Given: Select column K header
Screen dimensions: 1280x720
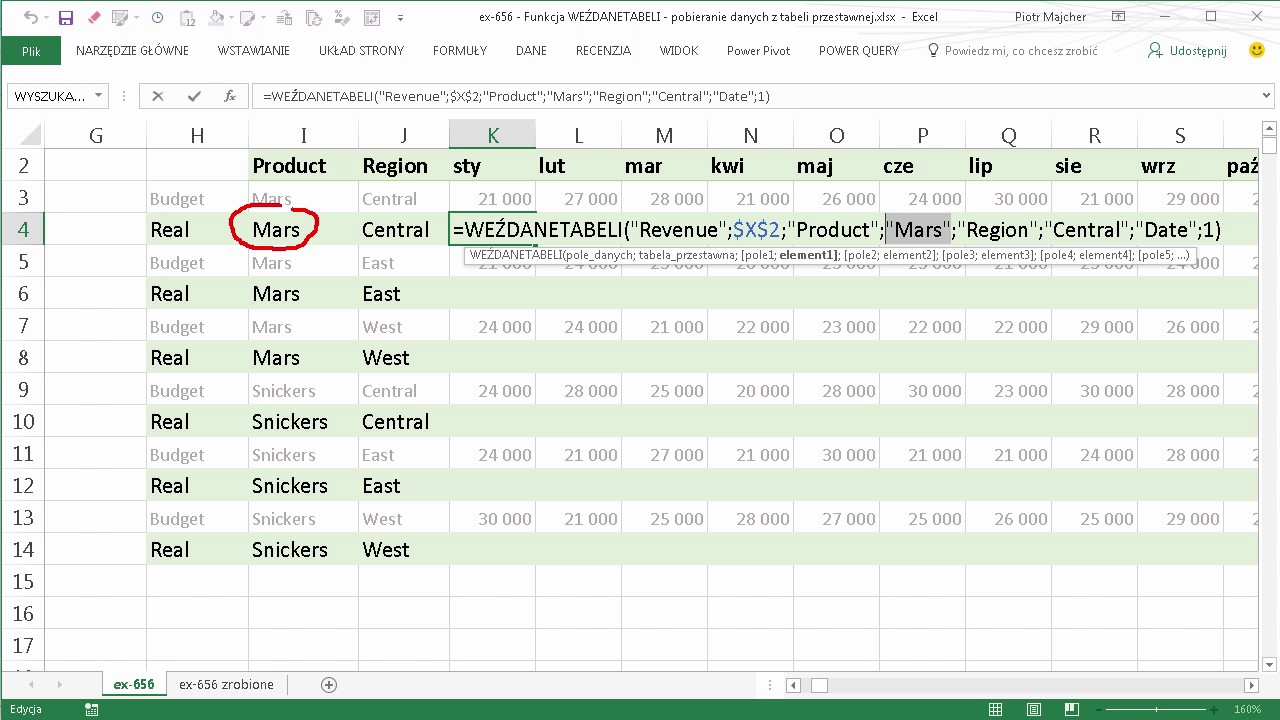Looking at the screenshot, I should click(493, 135).
